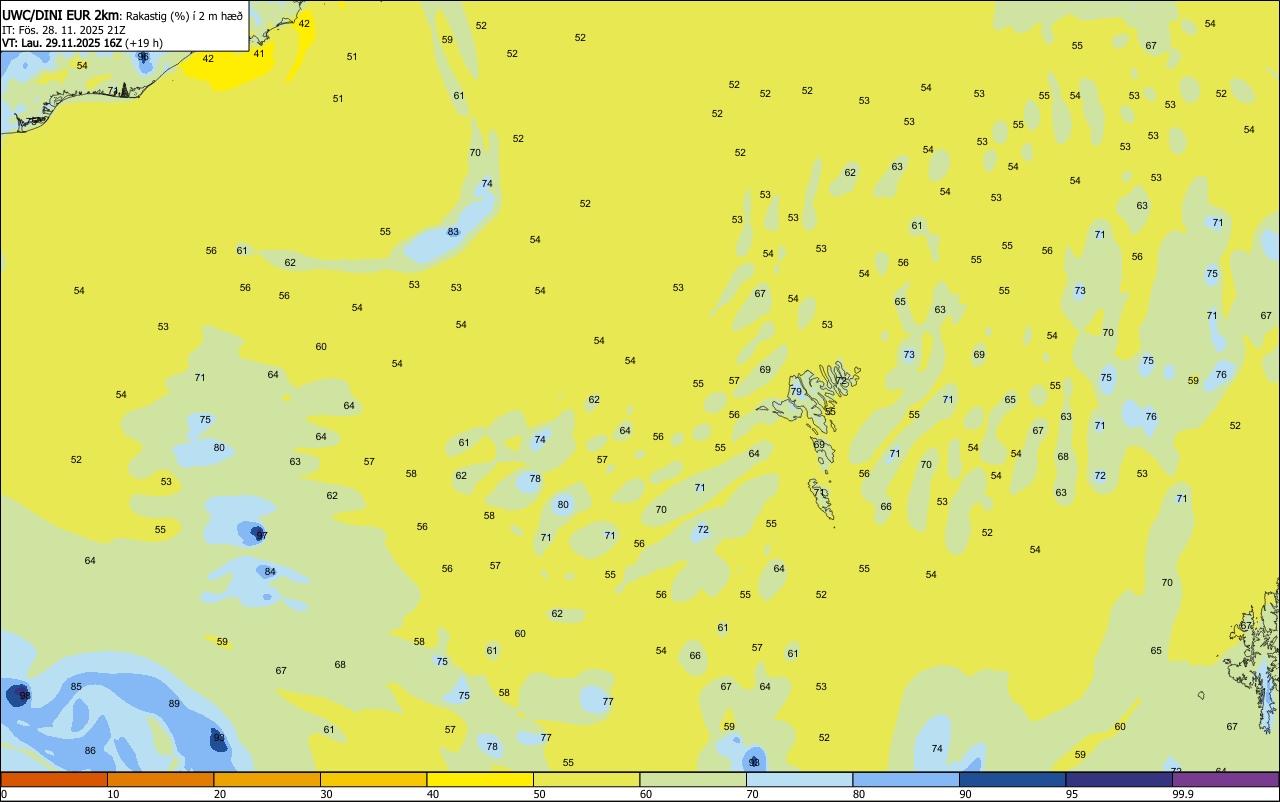This screenshot has height=802, width=1280.
Task: Click the 85 humidity value
Action: 76,687
